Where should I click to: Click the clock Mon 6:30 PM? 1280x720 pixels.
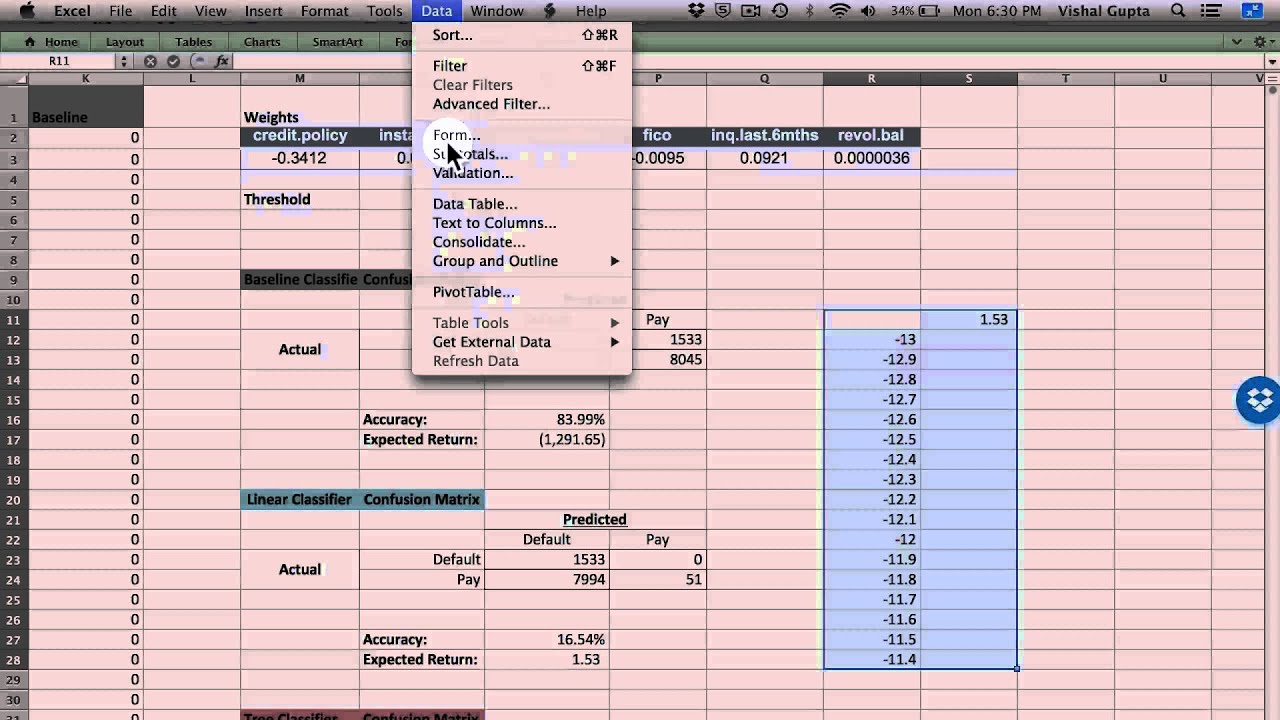(997, 11)
